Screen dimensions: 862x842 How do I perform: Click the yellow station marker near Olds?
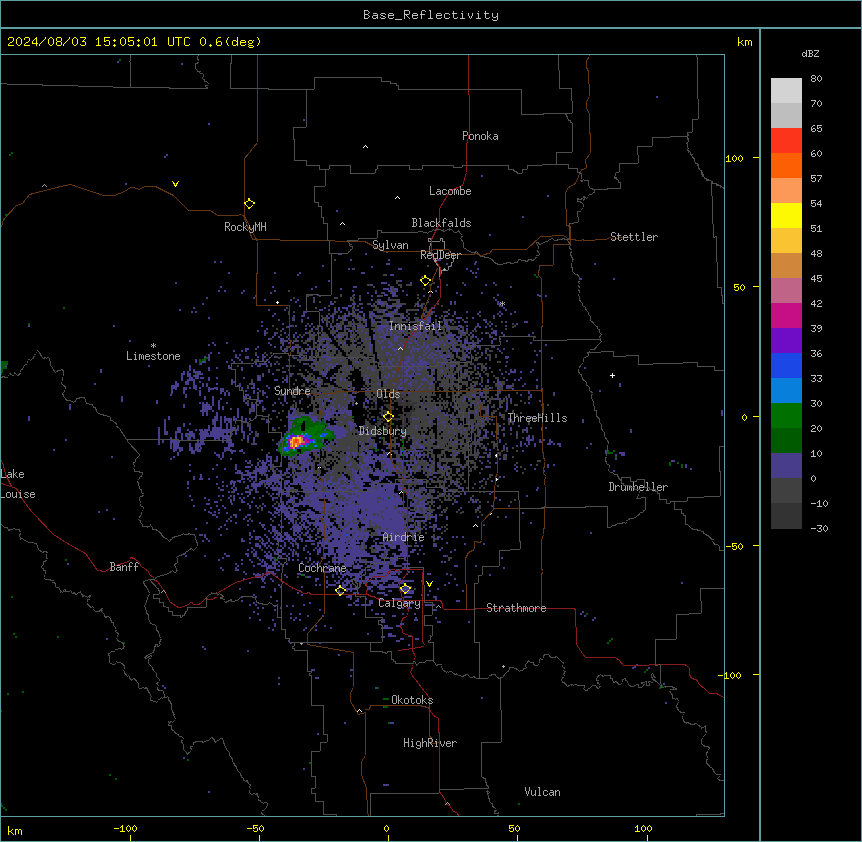388,416
